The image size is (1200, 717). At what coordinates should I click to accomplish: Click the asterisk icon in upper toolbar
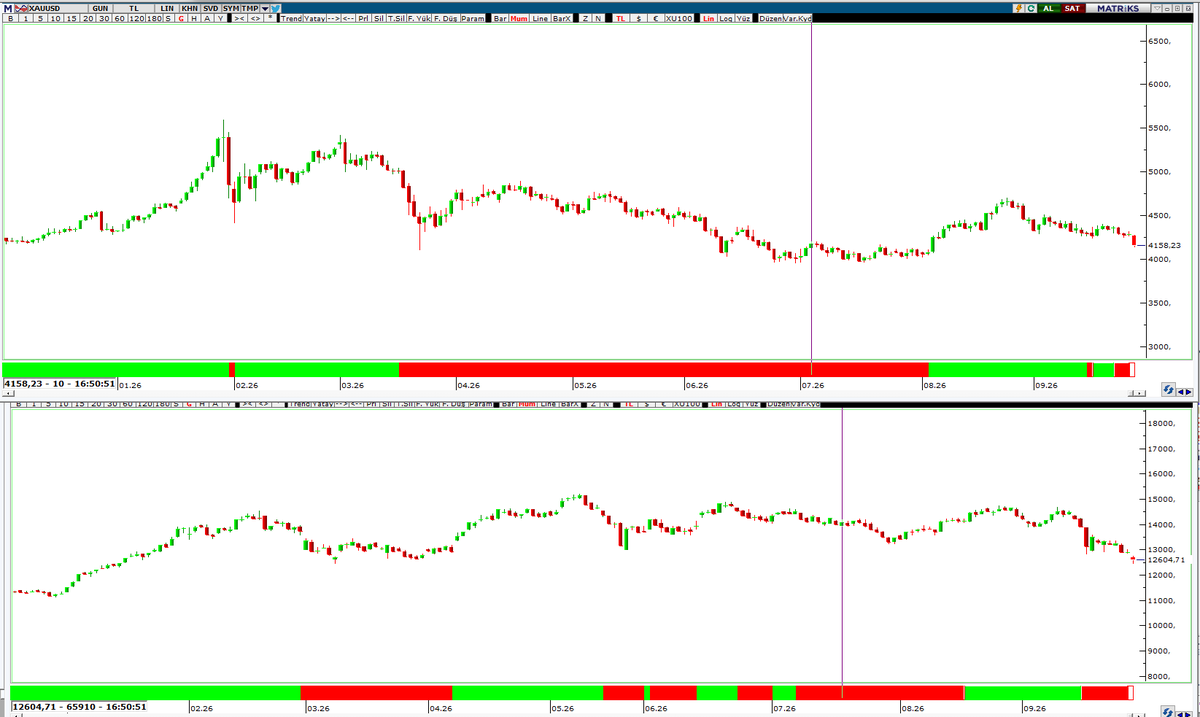click(x=270, y=19)
